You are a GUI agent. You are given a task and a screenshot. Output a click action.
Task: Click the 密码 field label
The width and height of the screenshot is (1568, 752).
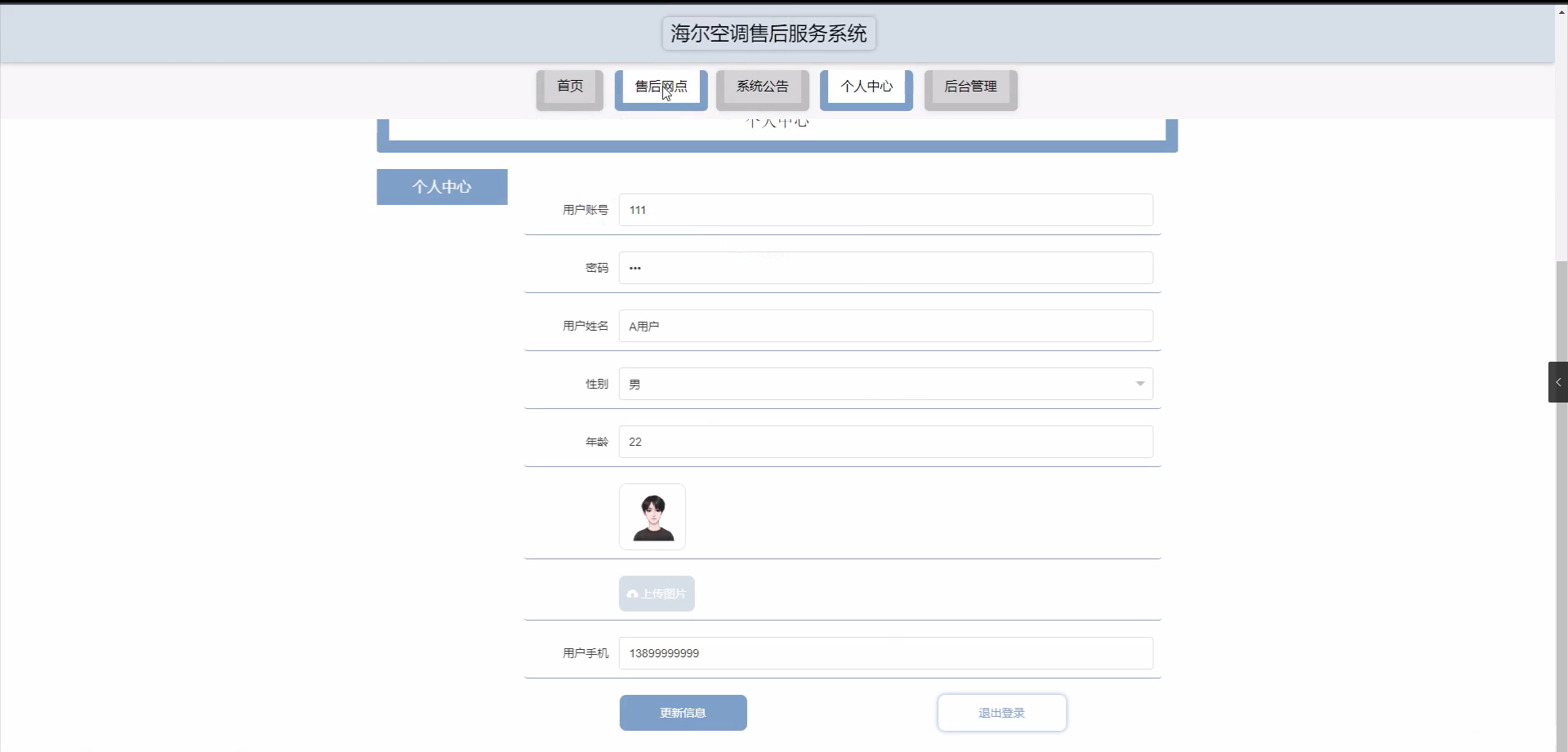597,268
